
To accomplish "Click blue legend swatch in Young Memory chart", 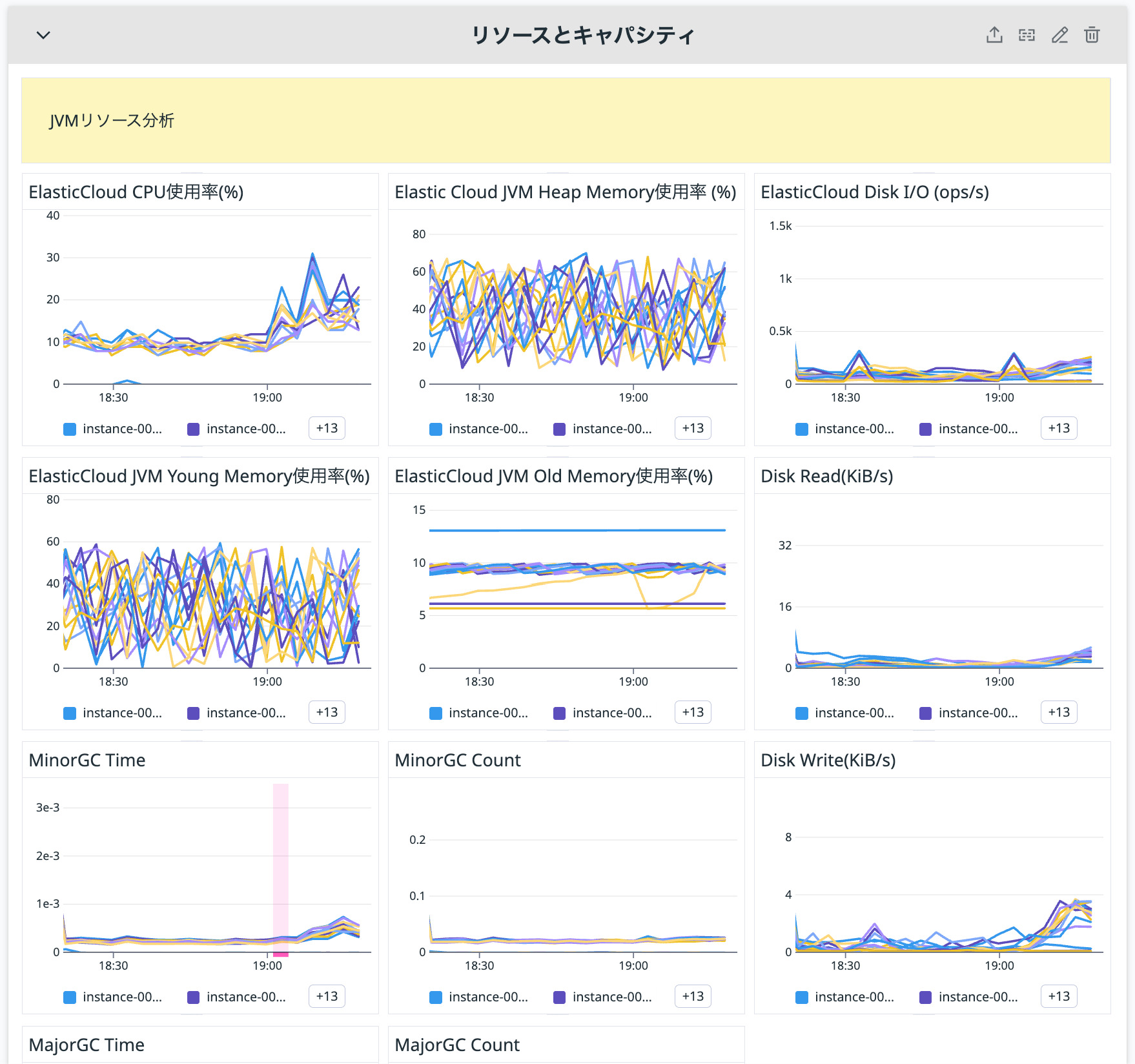I will (70, 713).
